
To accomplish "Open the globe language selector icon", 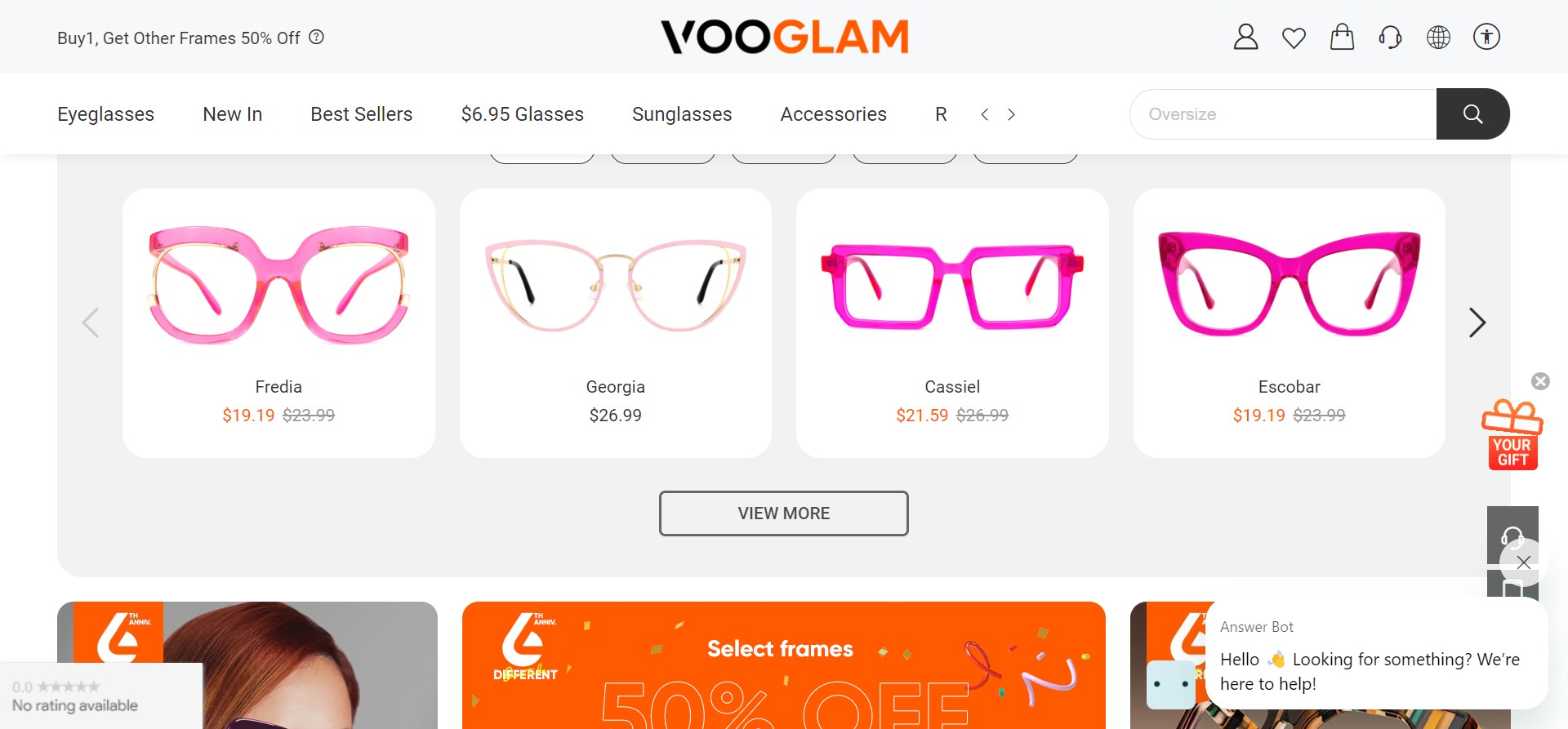I will coord(1438,37).
